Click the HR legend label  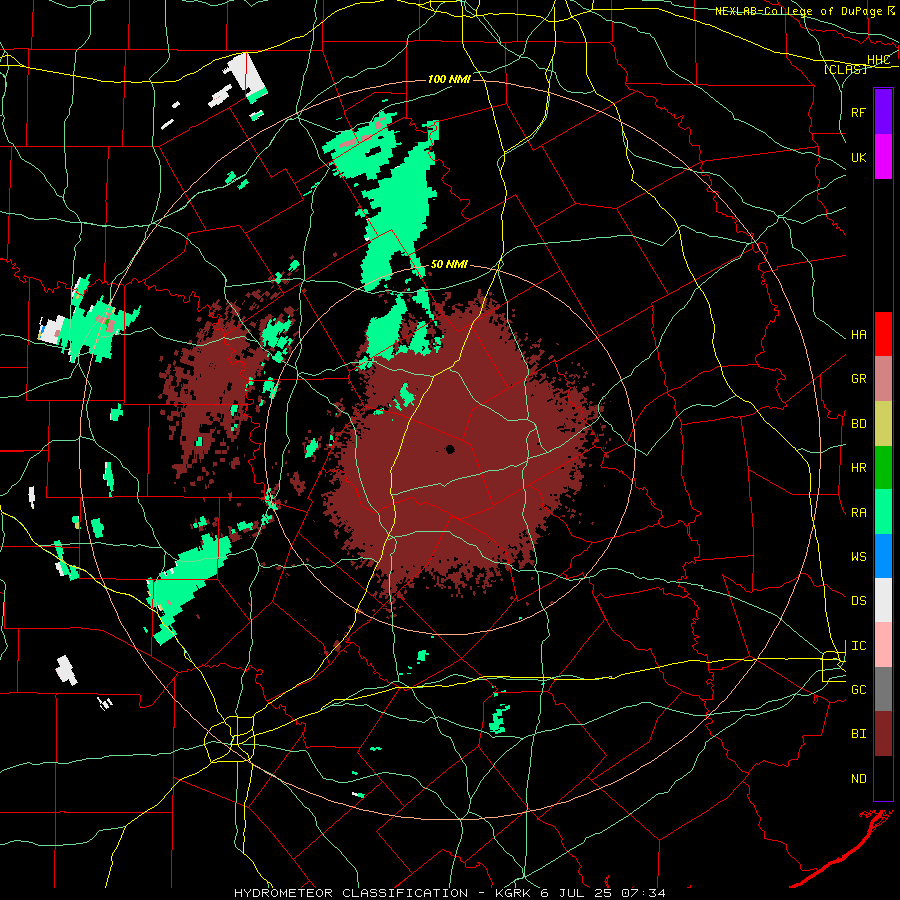pos(858,468)
